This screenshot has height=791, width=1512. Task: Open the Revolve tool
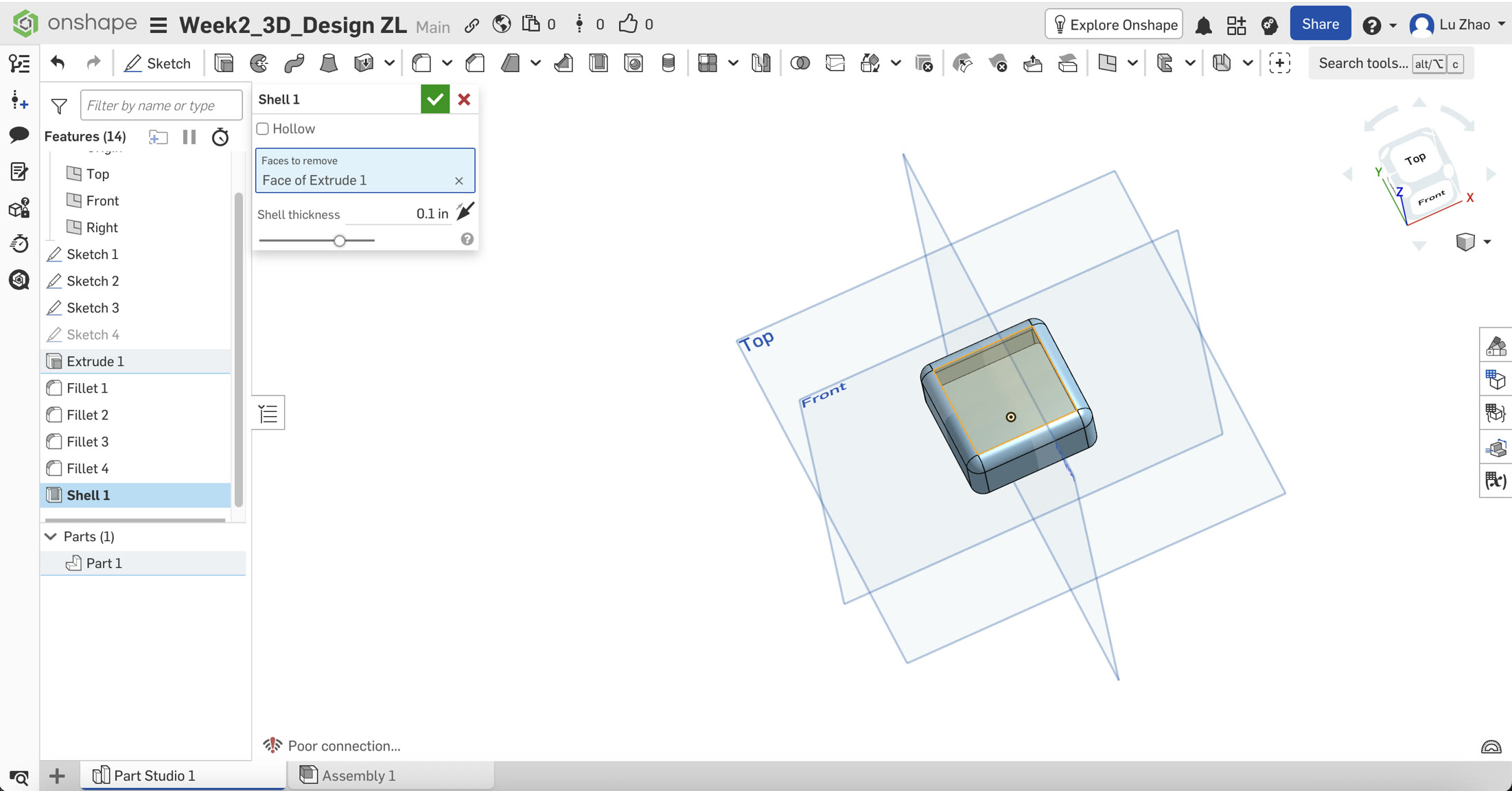(x=259, y=62)
